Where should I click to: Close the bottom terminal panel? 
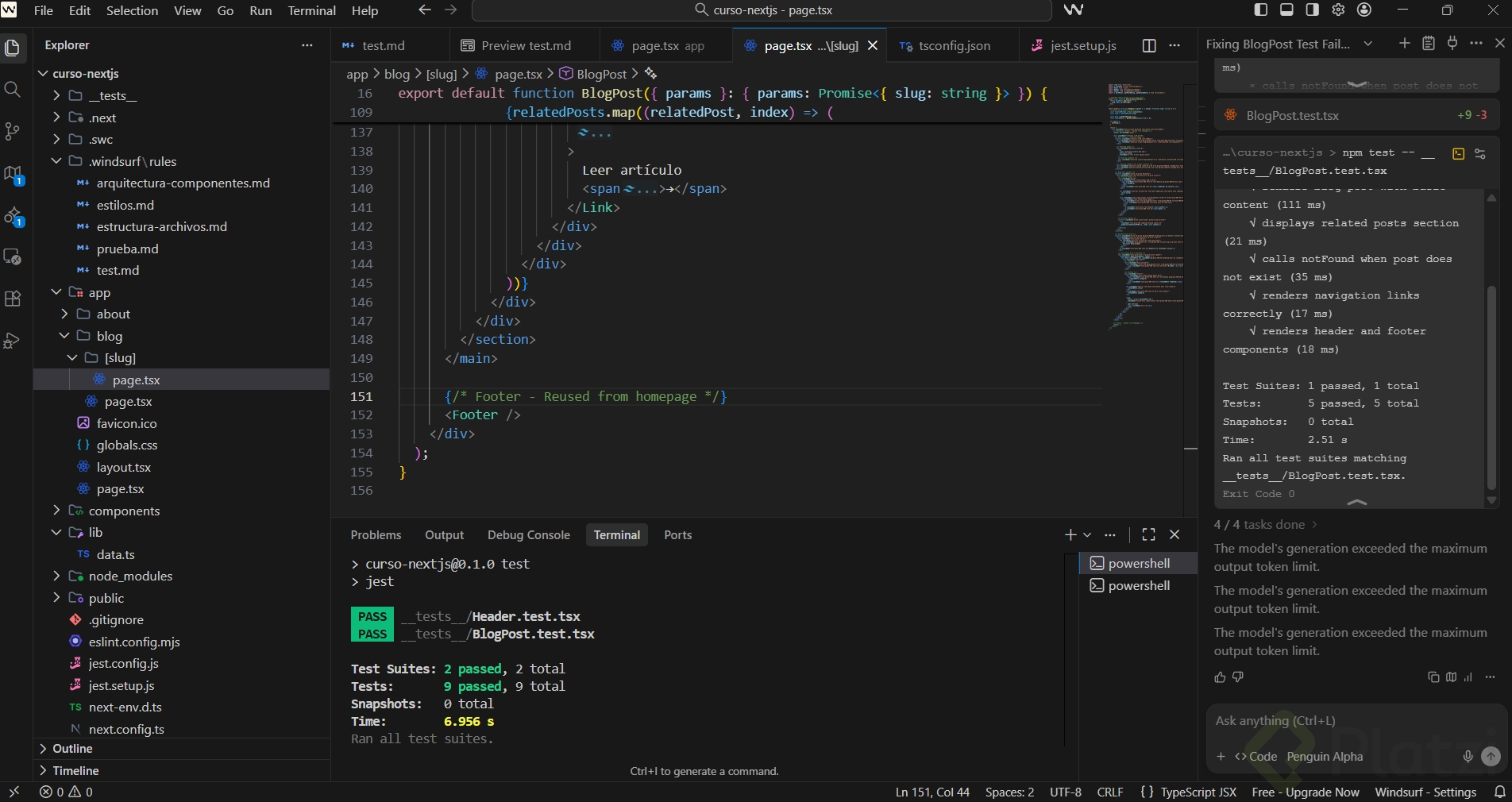1175,534
